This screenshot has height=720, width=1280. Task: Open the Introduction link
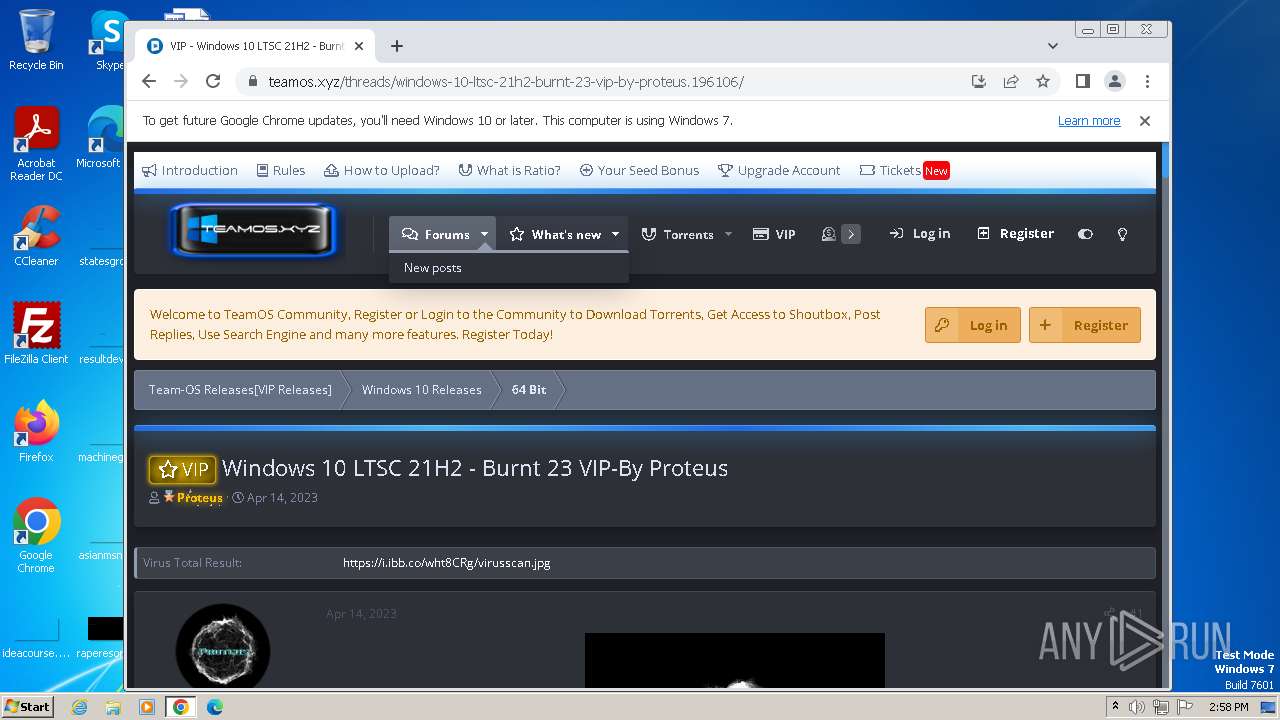click(190, 170)
